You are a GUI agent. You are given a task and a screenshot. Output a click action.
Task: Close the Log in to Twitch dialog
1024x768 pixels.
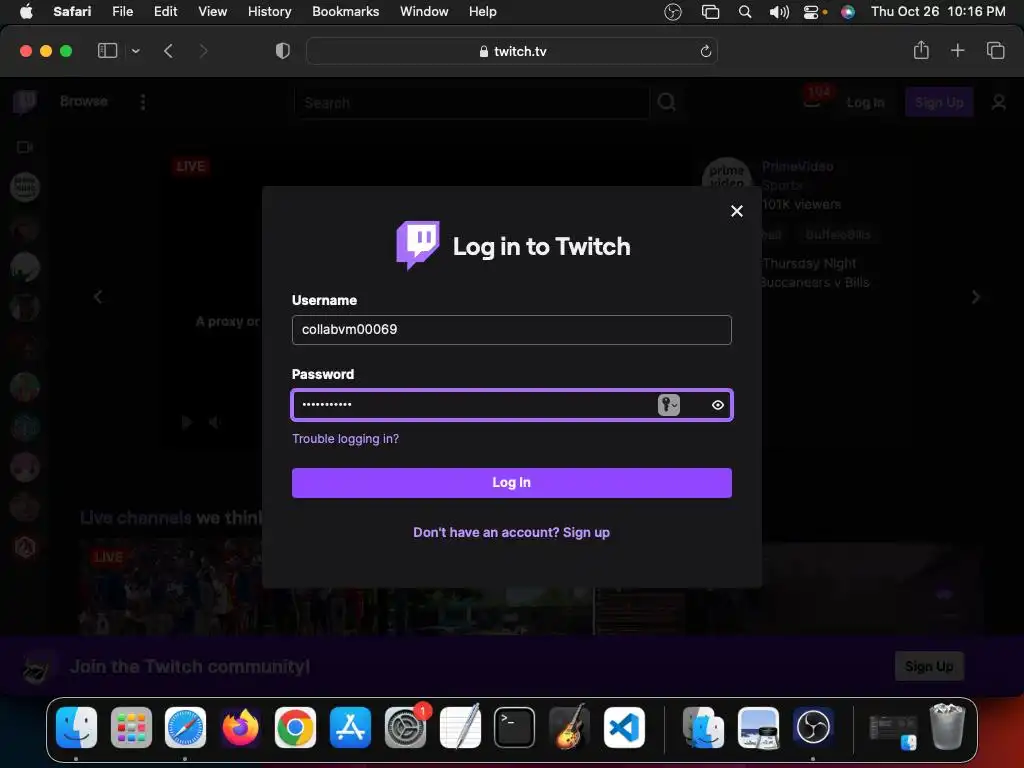click(x=737, y=211)
